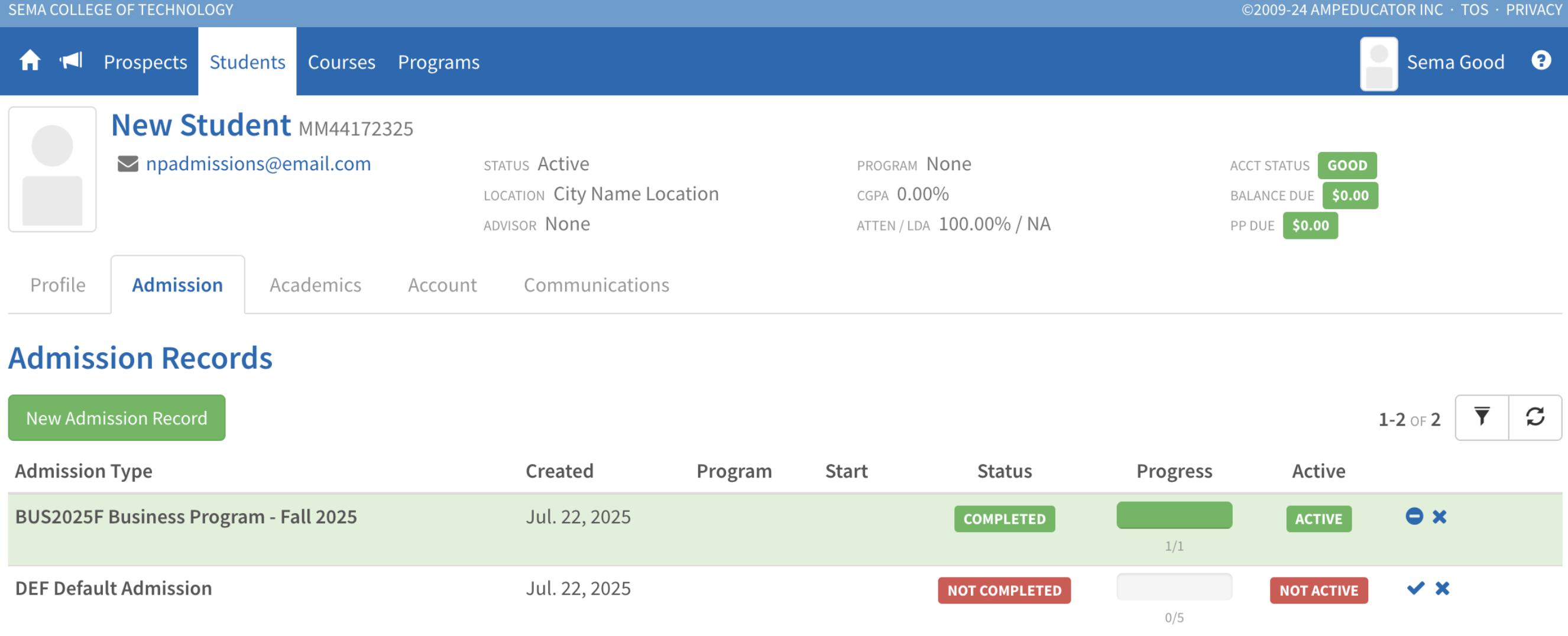This screenshot has height=636, width=1568.
Task: Delete the DEF Default Admission record
Action: click(x=1442, y=589)
